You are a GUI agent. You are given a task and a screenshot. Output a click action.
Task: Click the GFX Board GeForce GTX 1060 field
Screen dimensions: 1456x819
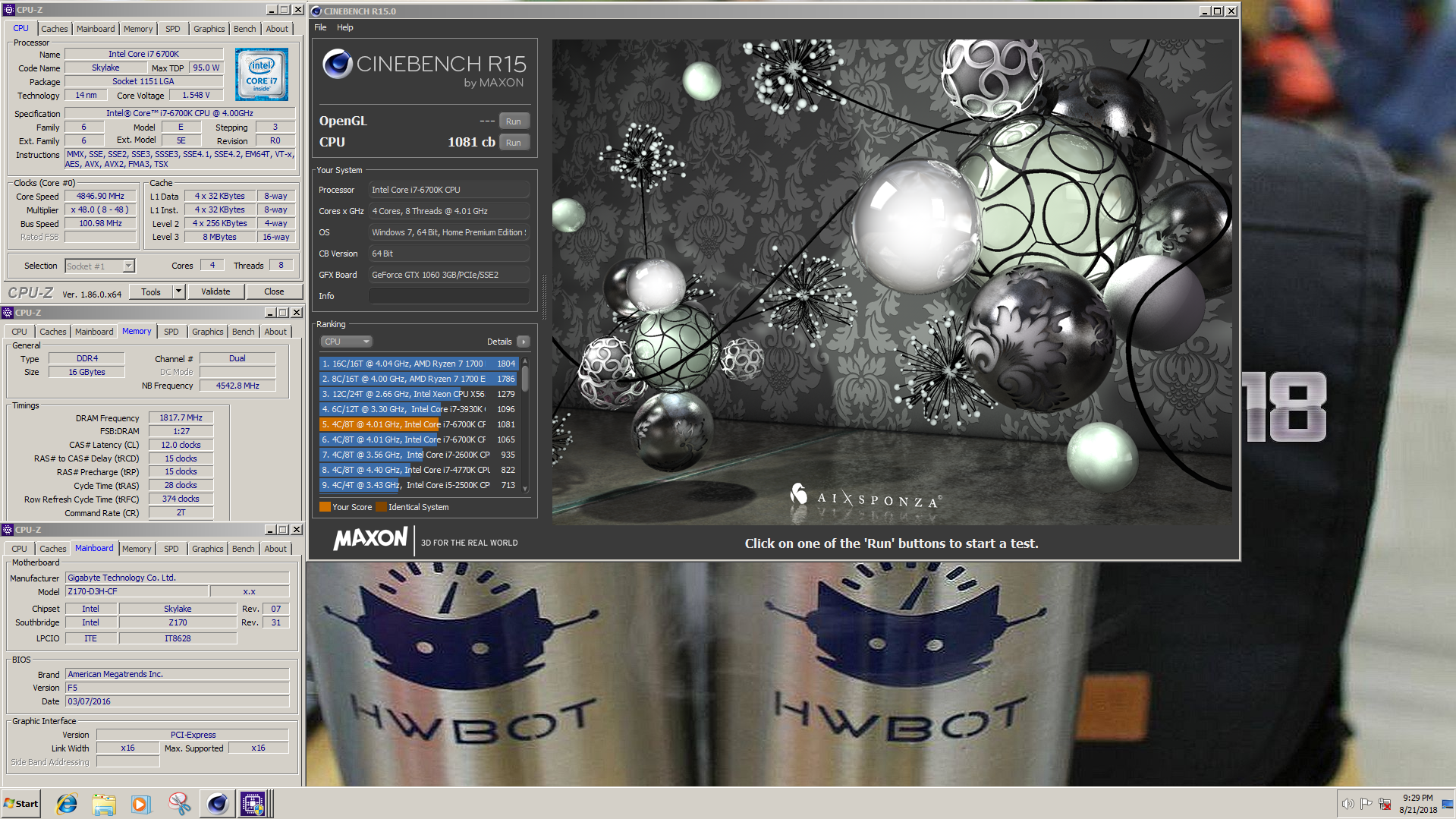(449, 275)
